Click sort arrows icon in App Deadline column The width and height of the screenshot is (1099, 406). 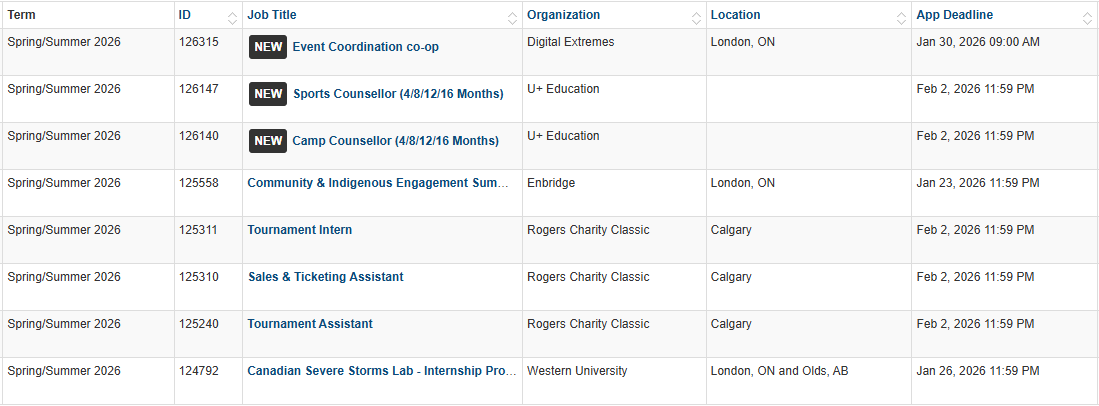click(x=1087, y=17)
